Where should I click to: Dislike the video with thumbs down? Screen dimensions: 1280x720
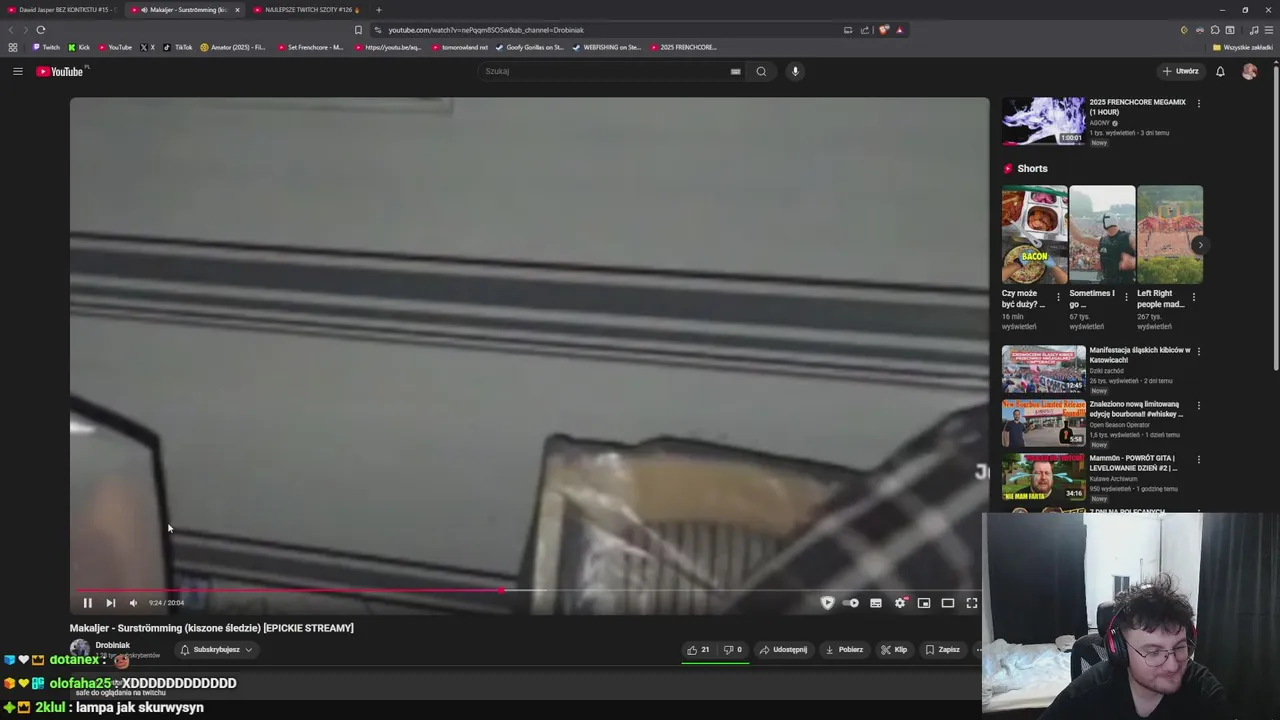[x=733, y=650]
